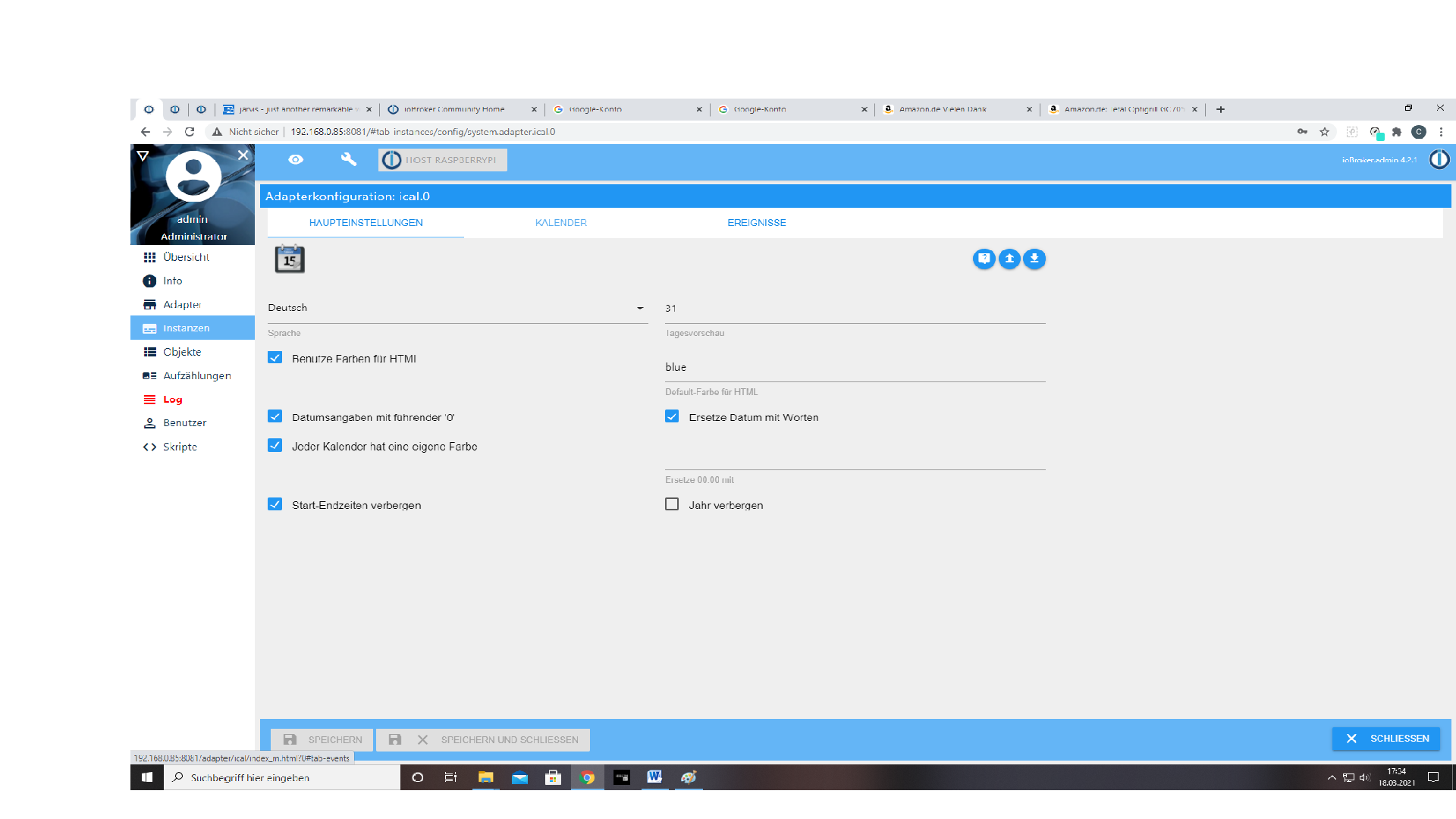Click the Default-Farbe für HTML field
Image resolution: width=1456 pixels, height=819 pixels.
855,367
